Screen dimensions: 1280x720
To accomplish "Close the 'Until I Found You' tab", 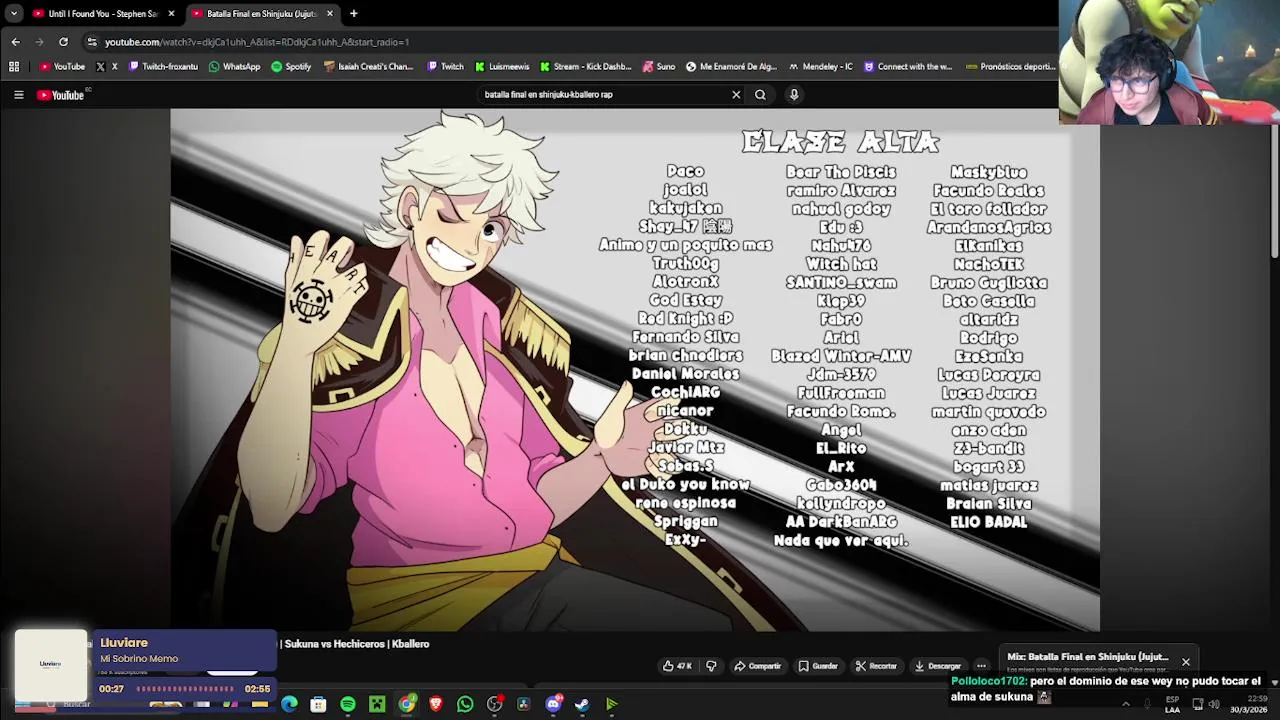I will coord(171,14).
